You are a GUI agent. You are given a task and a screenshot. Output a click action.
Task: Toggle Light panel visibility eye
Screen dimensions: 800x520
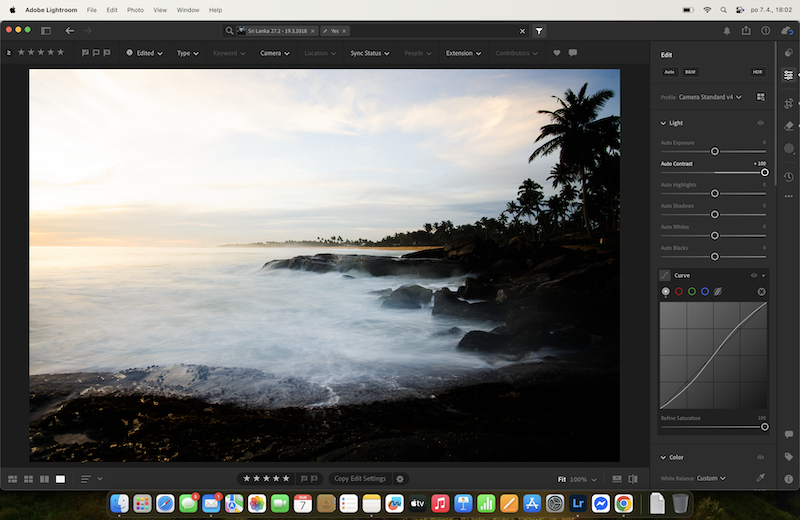click(760, 123)
